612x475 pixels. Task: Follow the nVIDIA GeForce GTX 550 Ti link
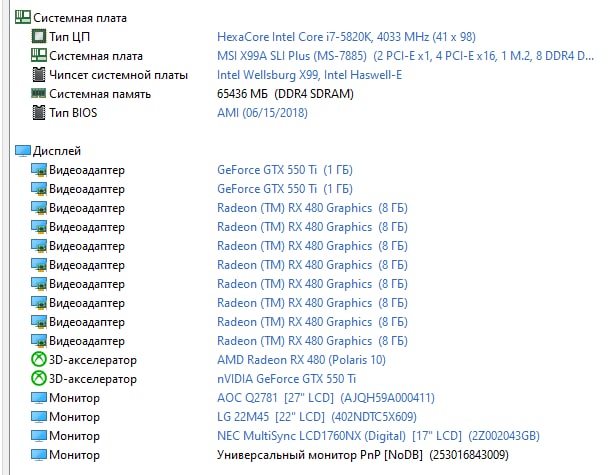[286, 379]
